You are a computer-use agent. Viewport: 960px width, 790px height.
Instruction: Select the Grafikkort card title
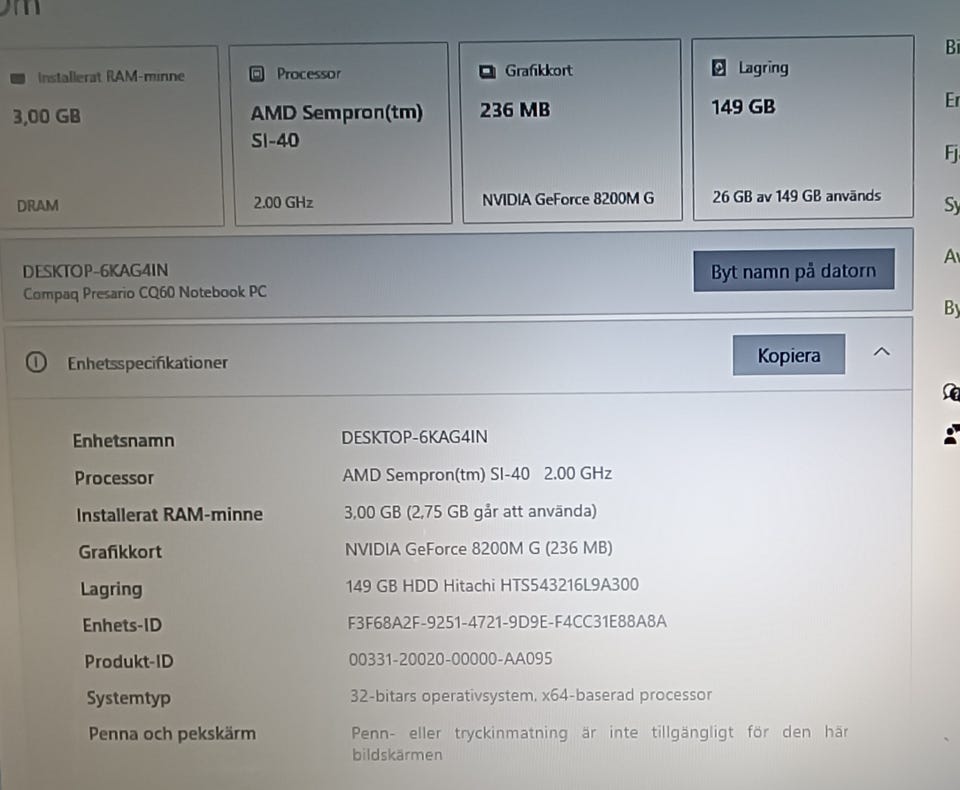click(x=538, y=70)
